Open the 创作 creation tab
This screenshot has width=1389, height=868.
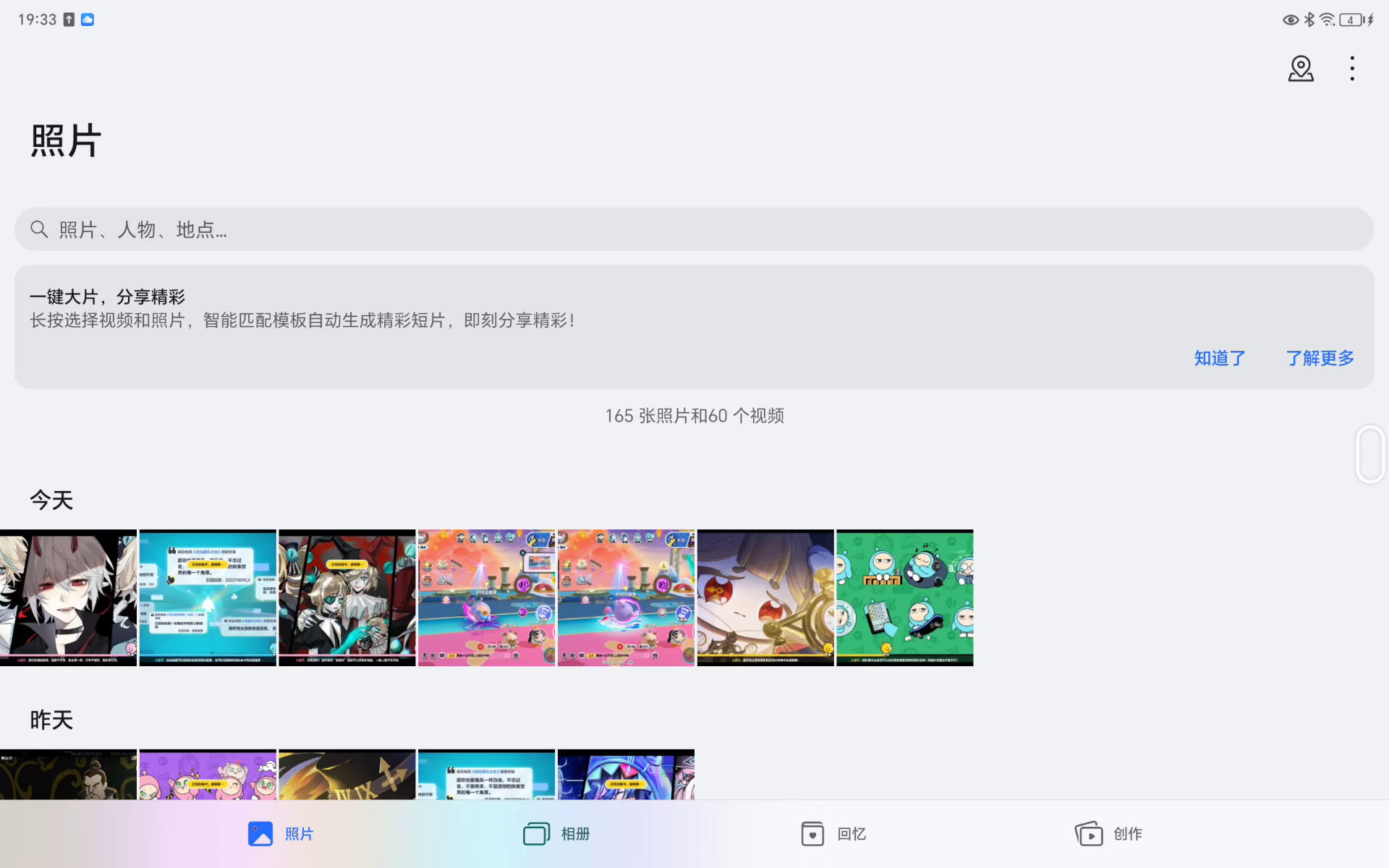click(x=1108, y=834)
